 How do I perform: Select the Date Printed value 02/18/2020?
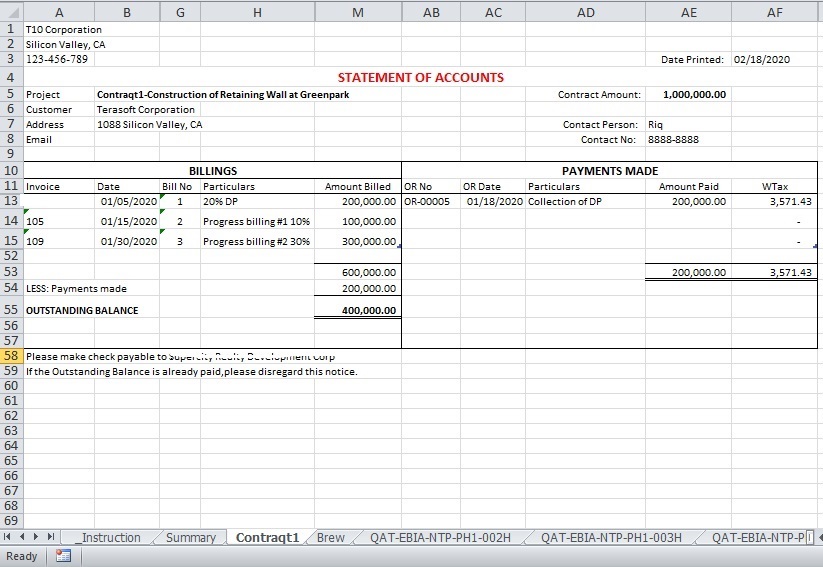click(x=761, y=60)
